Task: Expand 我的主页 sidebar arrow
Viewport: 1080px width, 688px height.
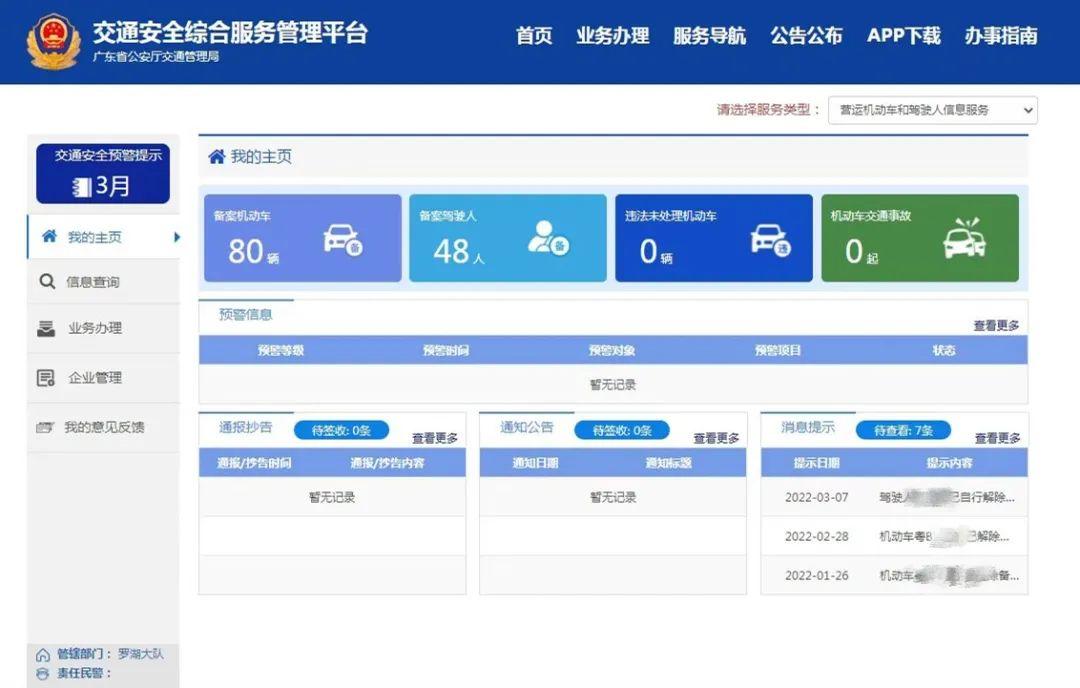Action: tap(177, 237)
